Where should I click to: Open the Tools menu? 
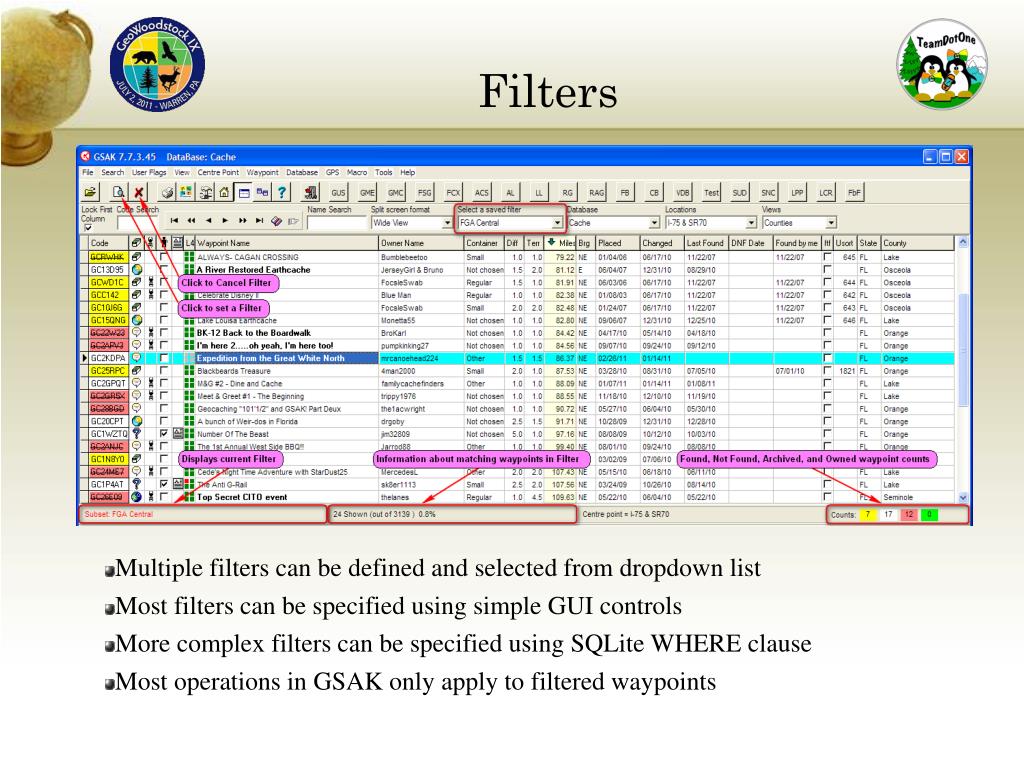click(x=383, y=172)
